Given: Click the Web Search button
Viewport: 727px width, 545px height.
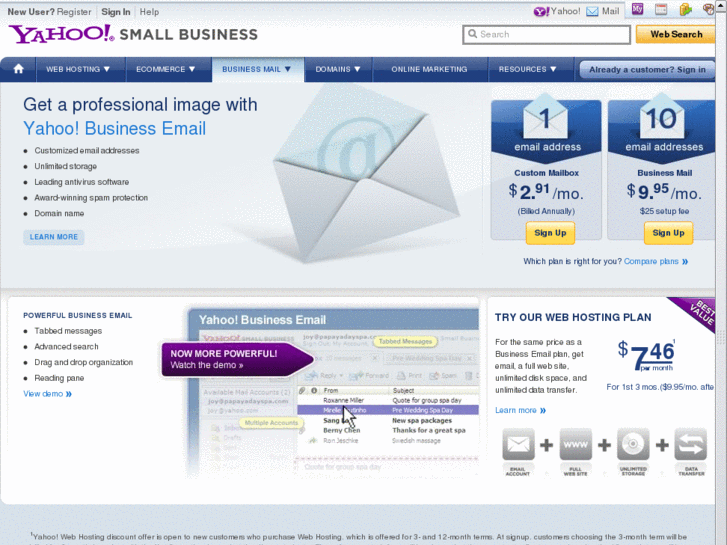Looking at the screenshot, I should [x=676, y=34].
